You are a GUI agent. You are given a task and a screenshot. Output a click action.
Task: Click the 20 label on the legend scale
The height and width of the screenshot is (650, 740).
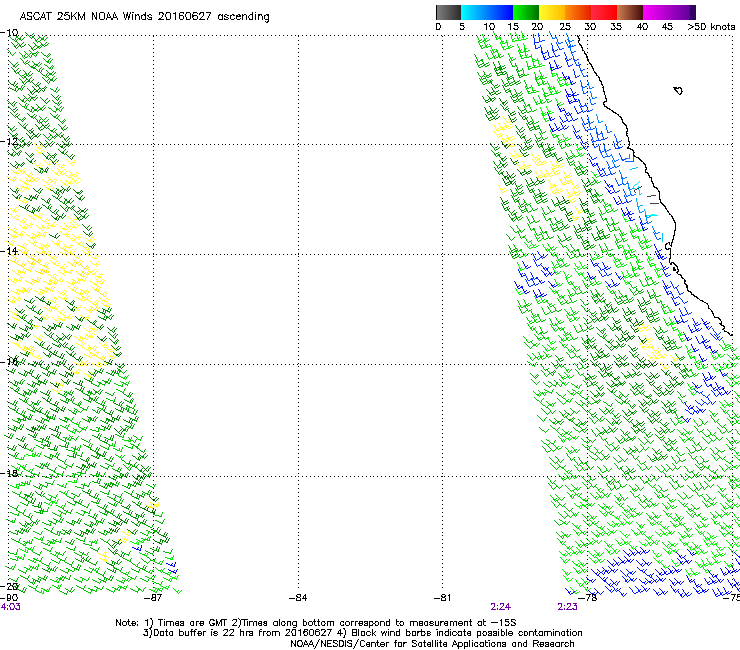(537, 27)
